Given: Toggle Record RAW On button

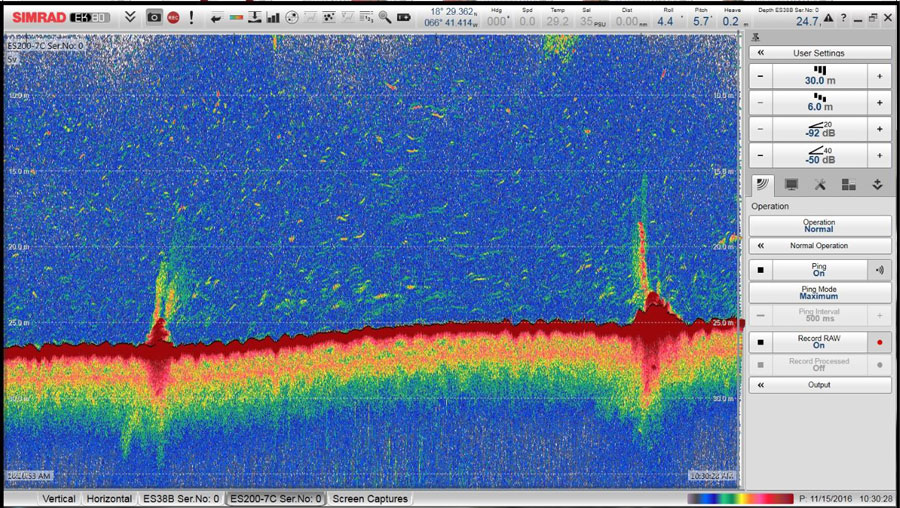Looking at the screenshot, I should point(819,342).
